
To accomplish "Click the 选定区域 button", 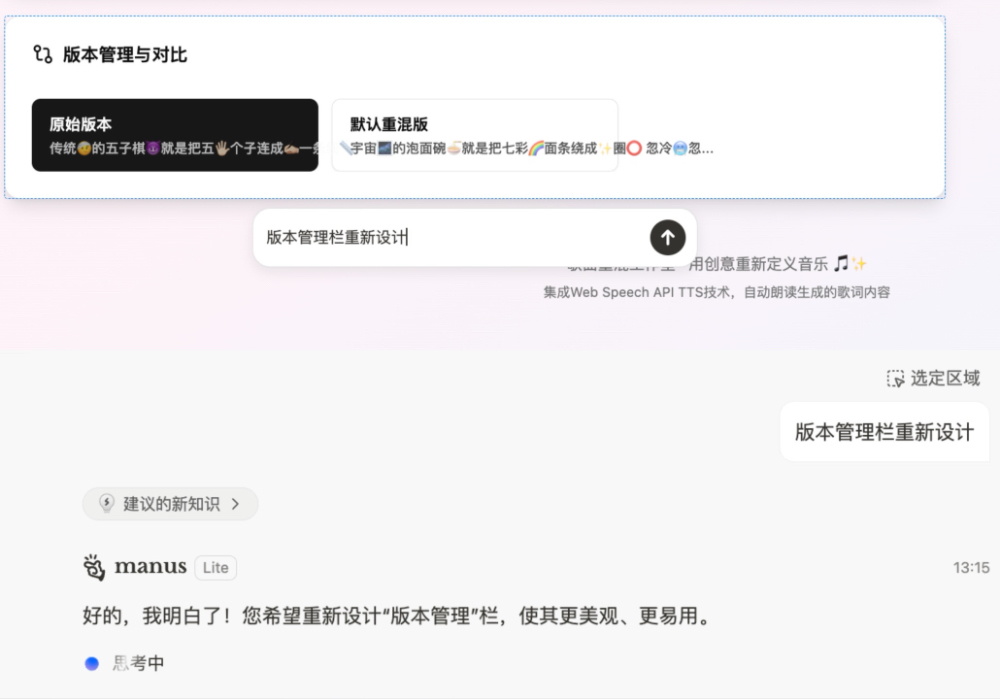I will (934, 378).
